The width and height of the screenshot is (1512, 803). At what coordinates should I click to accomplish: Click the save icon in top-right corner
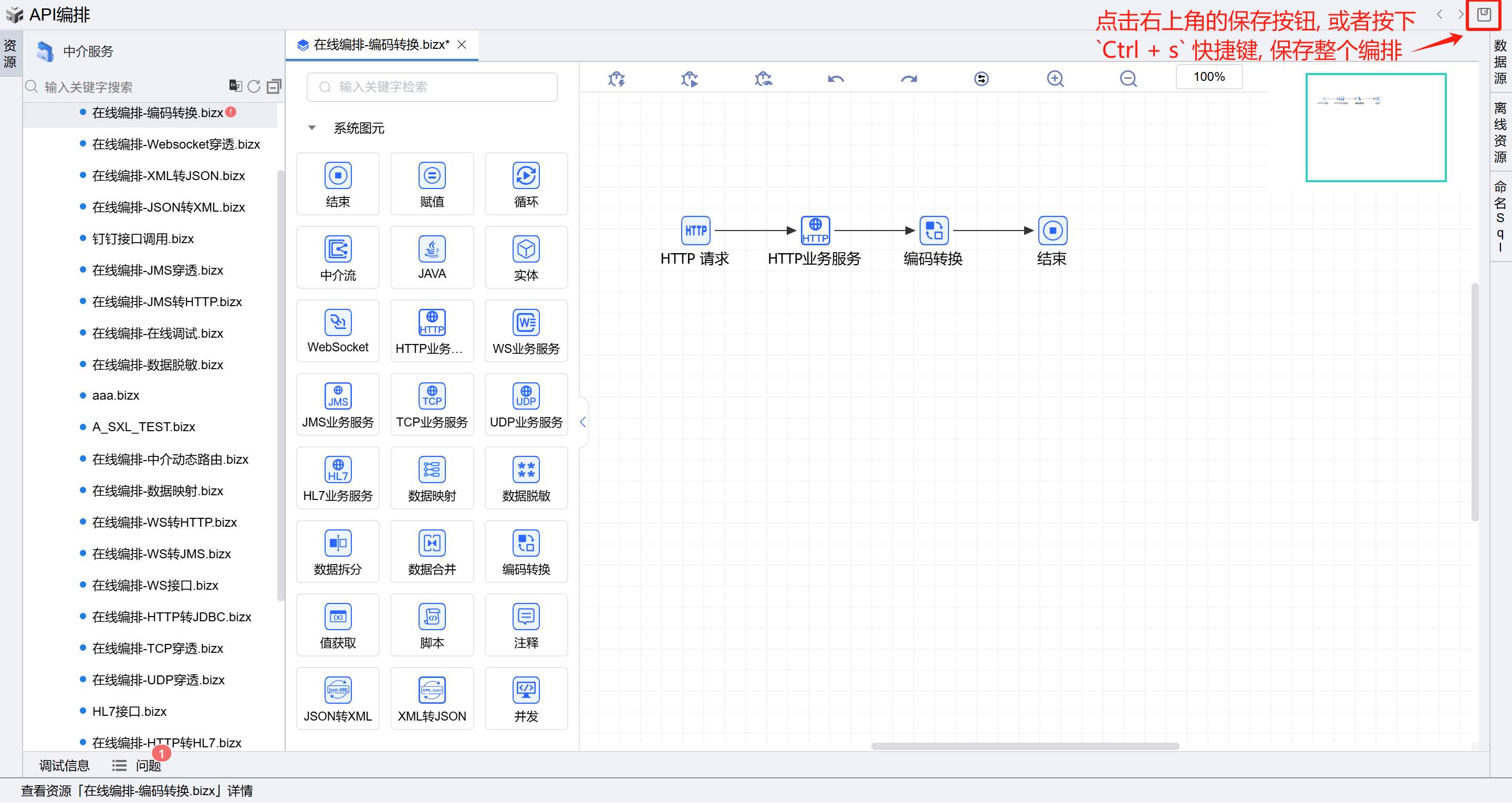[1483, 15]
